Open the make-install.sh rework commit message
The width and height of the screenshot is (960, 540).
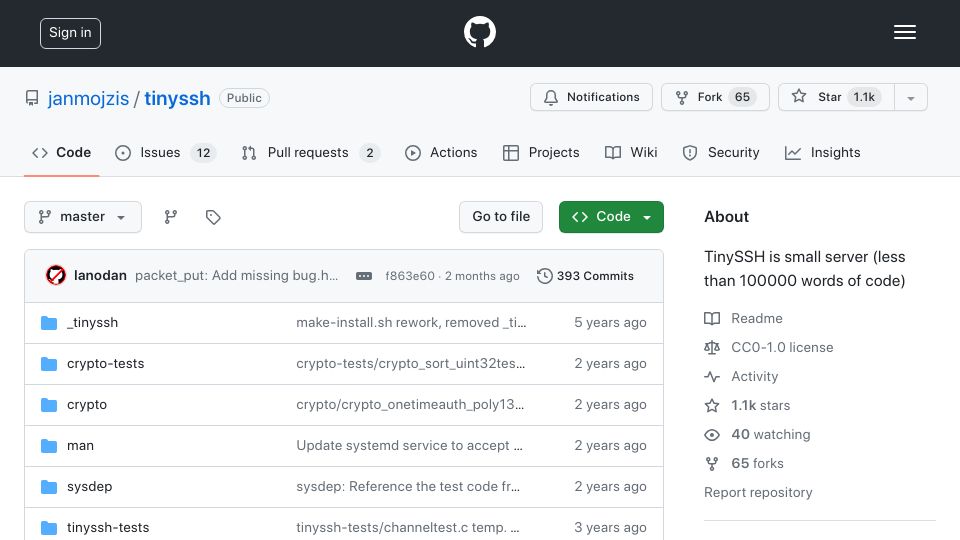(x=411, y=323)
